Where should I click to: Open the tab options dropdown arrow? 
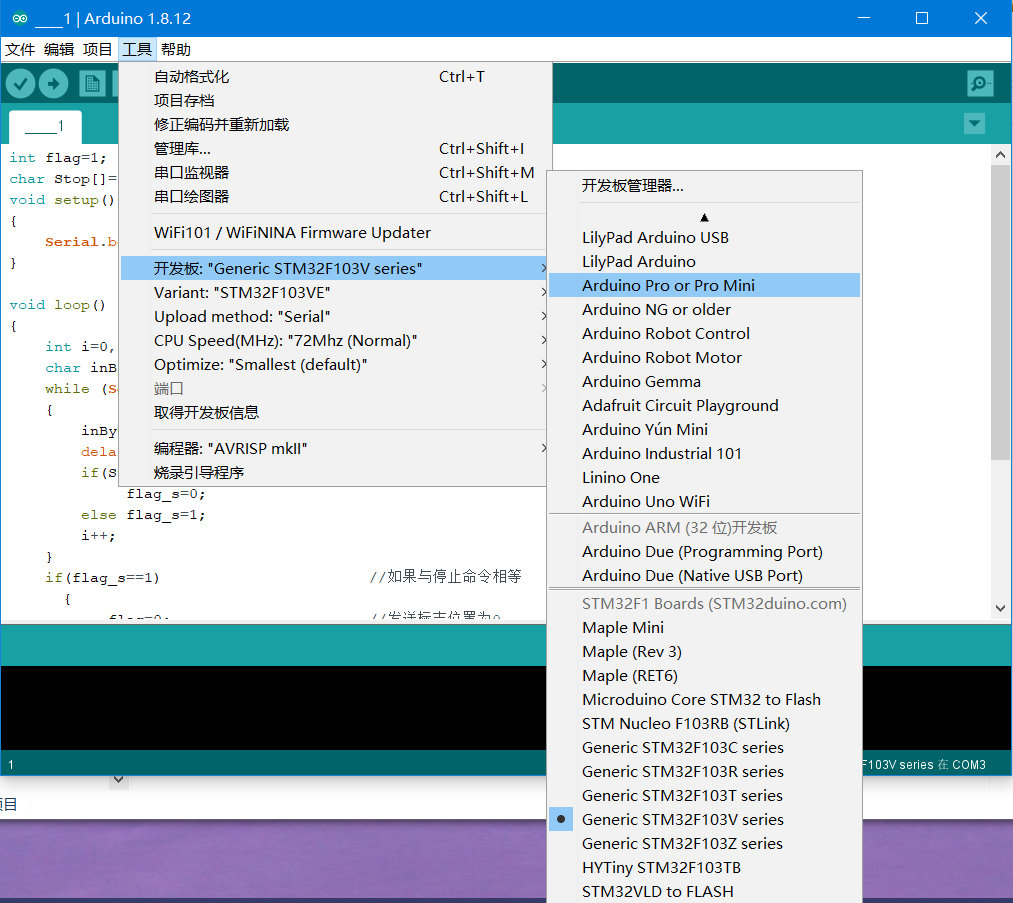pos(974,123)
